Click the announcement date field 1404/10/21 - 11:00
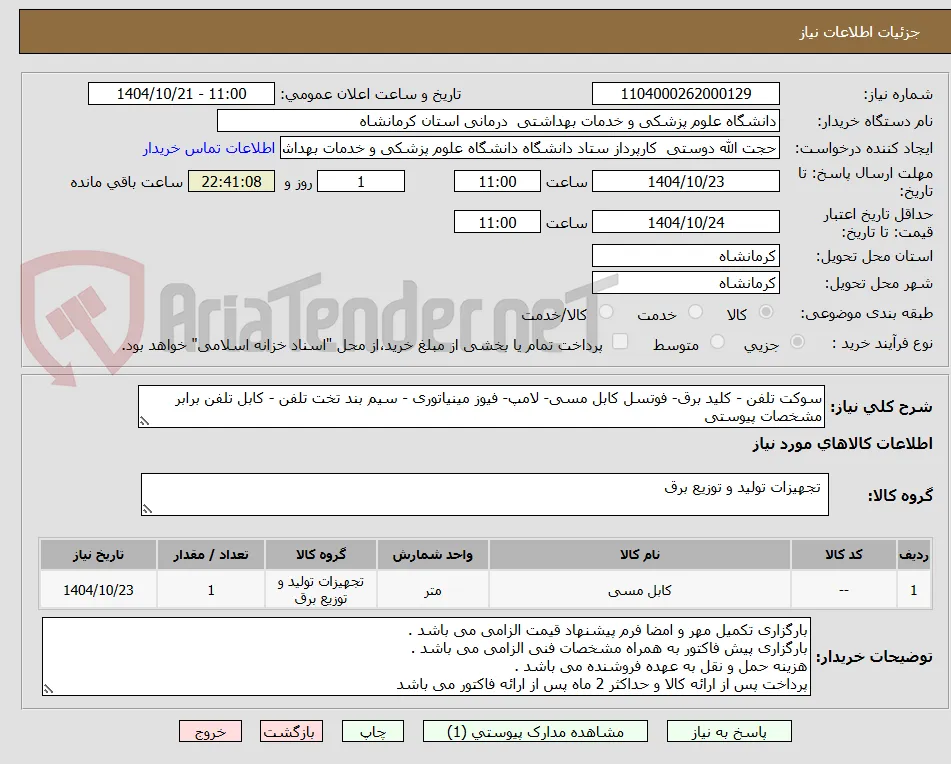 (181, 94)
